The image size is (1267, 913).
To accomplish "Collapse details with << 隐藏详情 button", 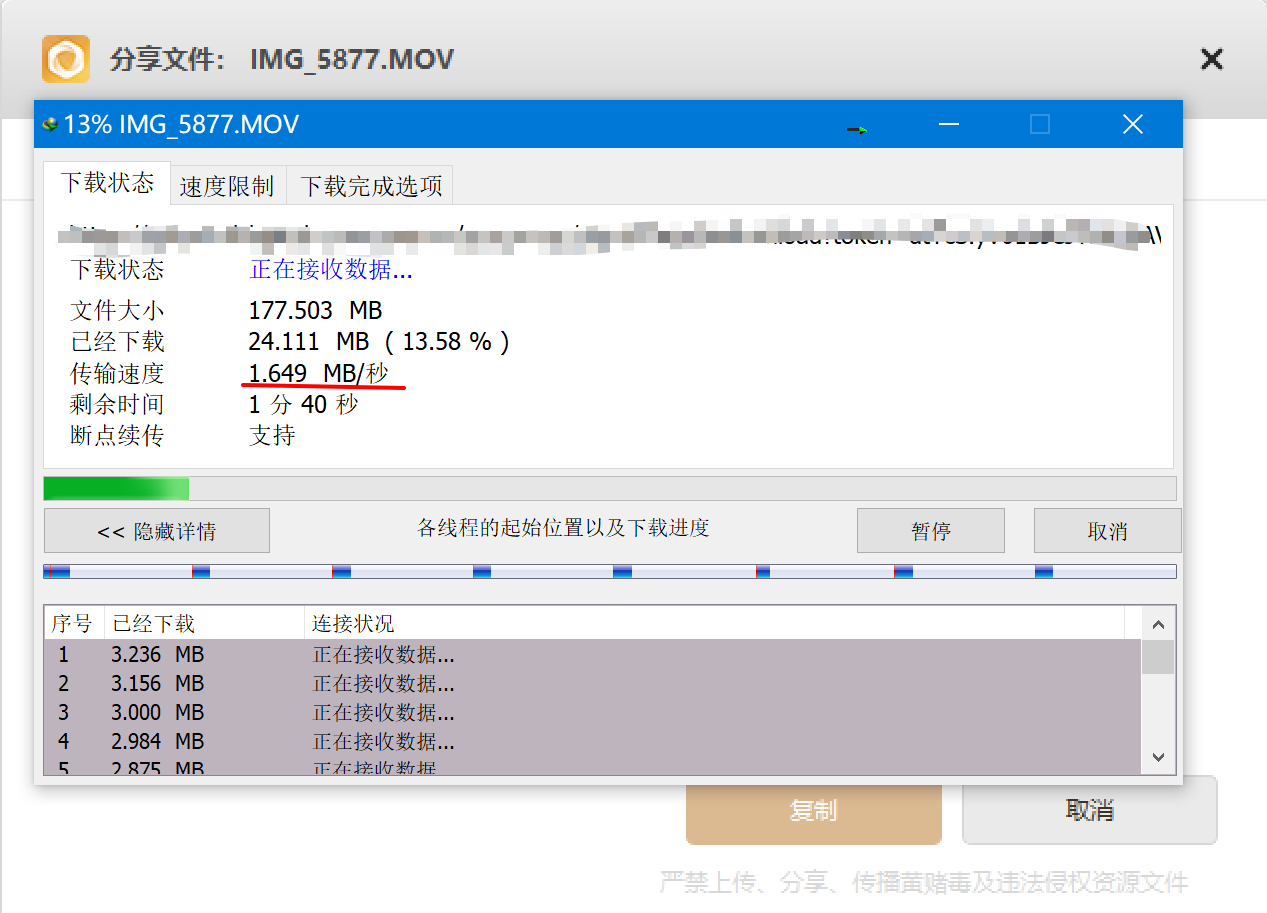I will pyautogui.click(x=157, y=531).
